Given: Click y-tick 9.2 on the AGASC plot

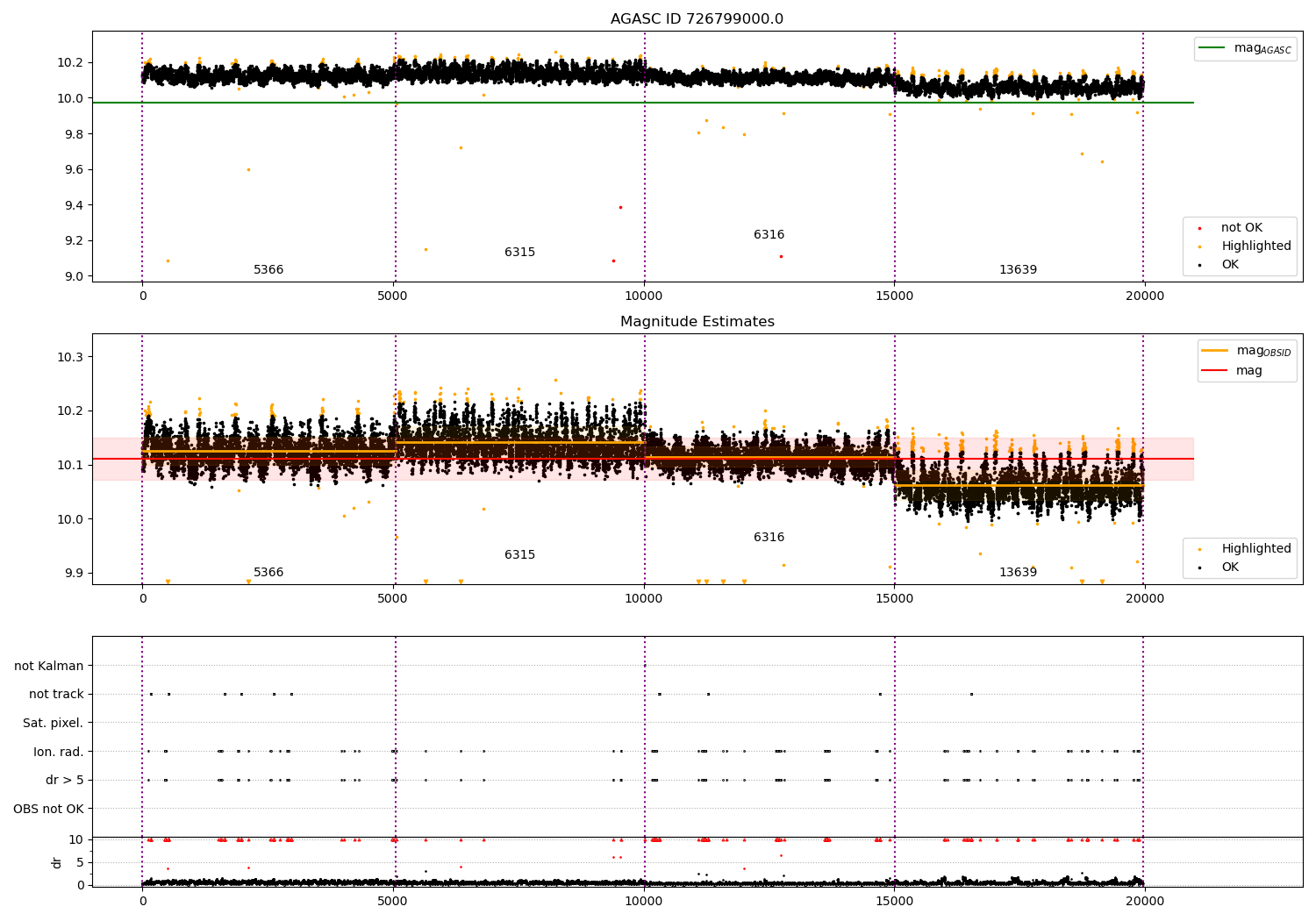Looking at the screenshot, I should tap(73, 241).
